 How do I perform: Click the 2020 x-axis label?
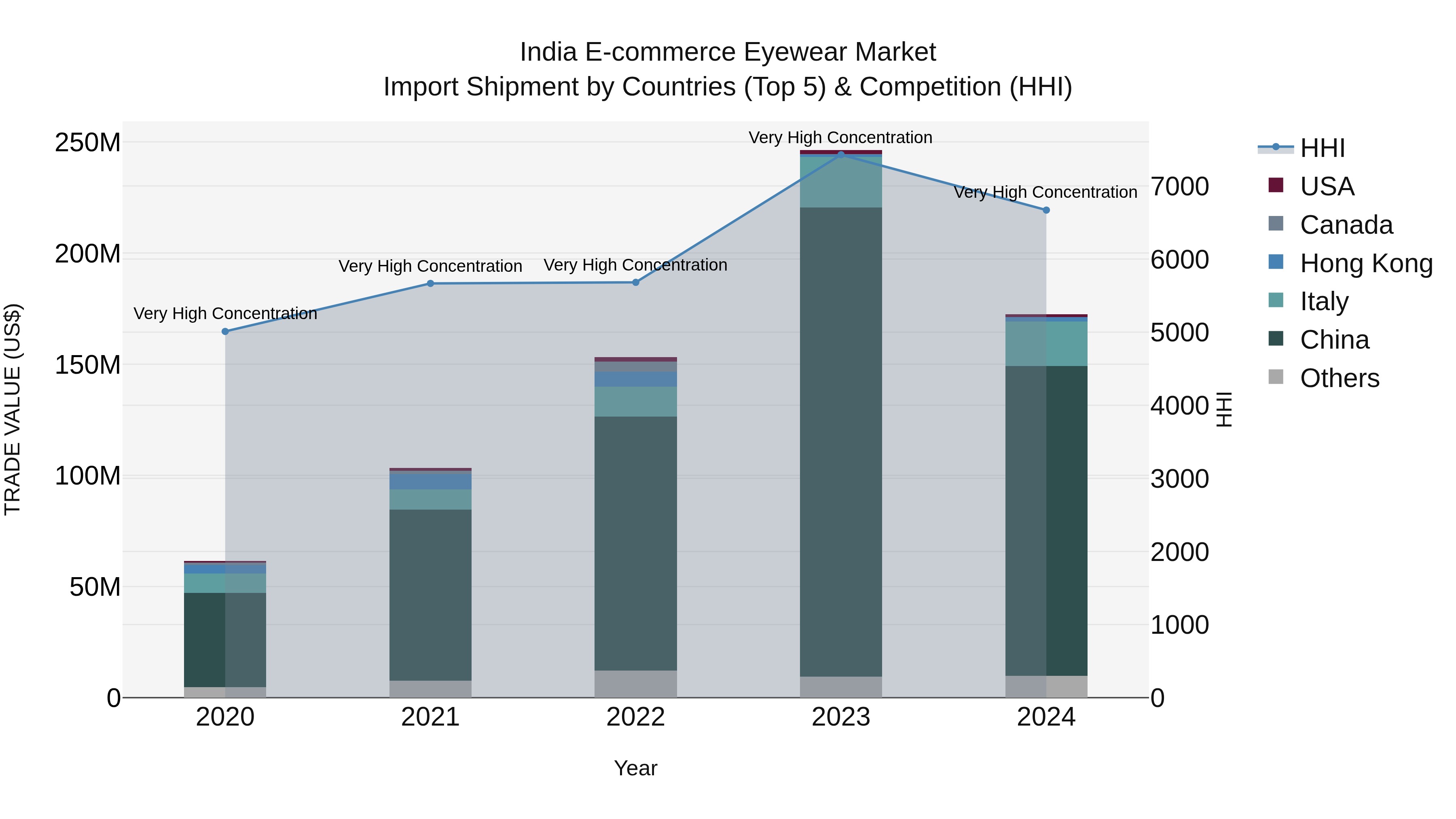pos(225,717)
